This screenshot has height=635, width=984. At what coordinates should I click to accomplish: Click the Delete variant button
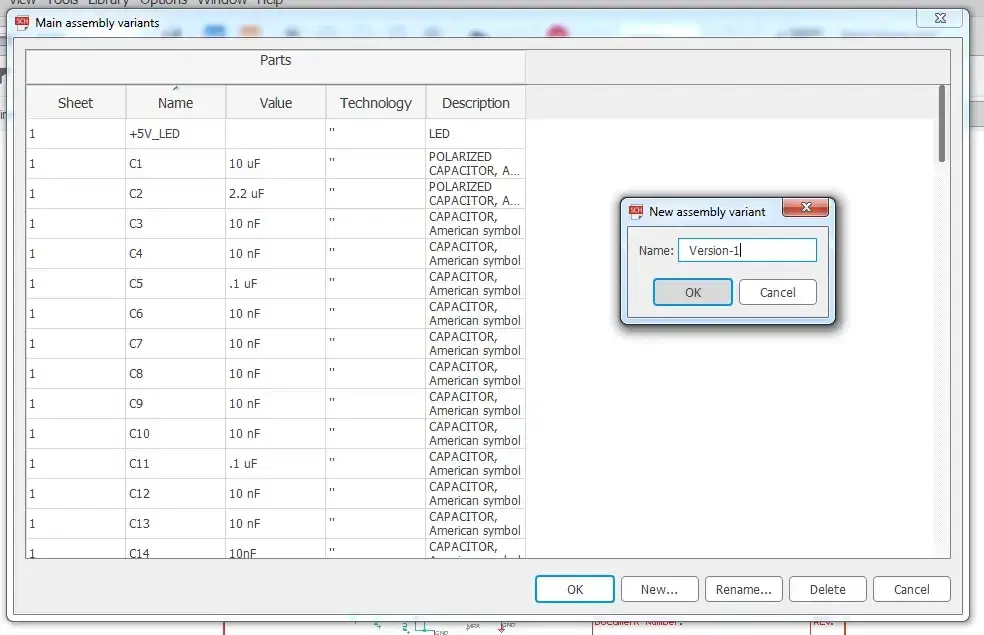pyautogui.click(x=827, y=589)
